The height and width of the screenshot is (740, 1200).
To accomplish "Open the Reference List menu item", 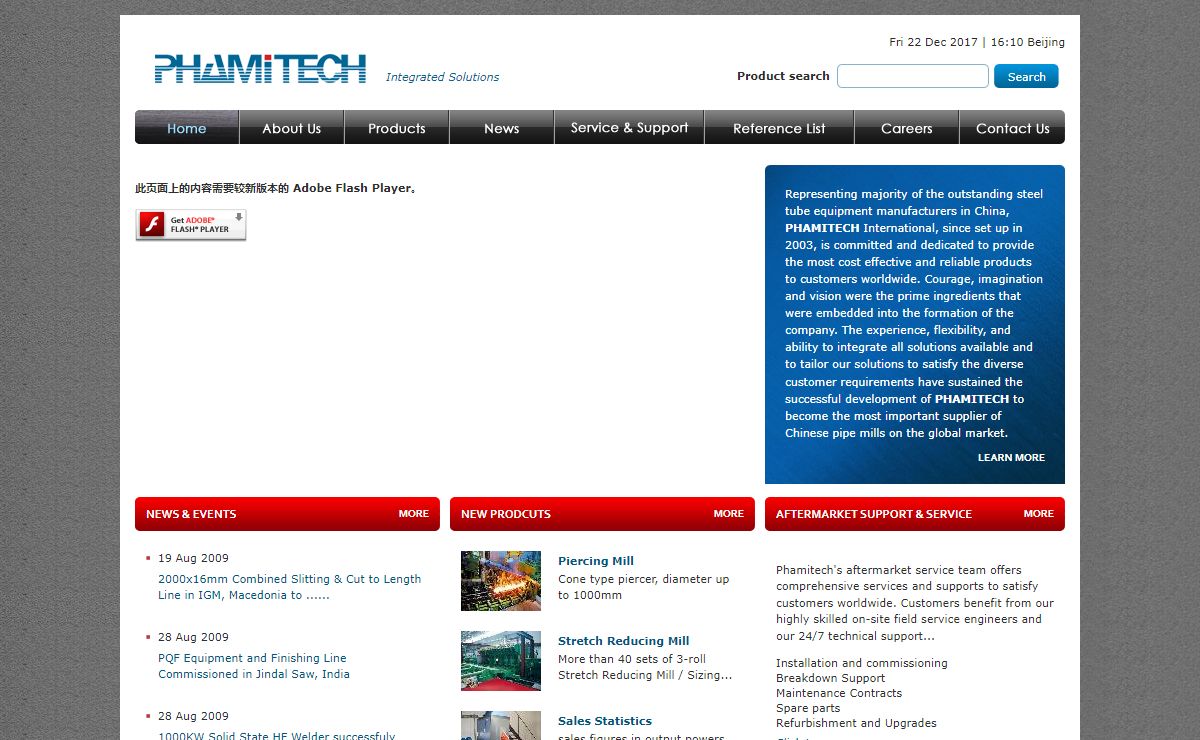I will (780, 128).
